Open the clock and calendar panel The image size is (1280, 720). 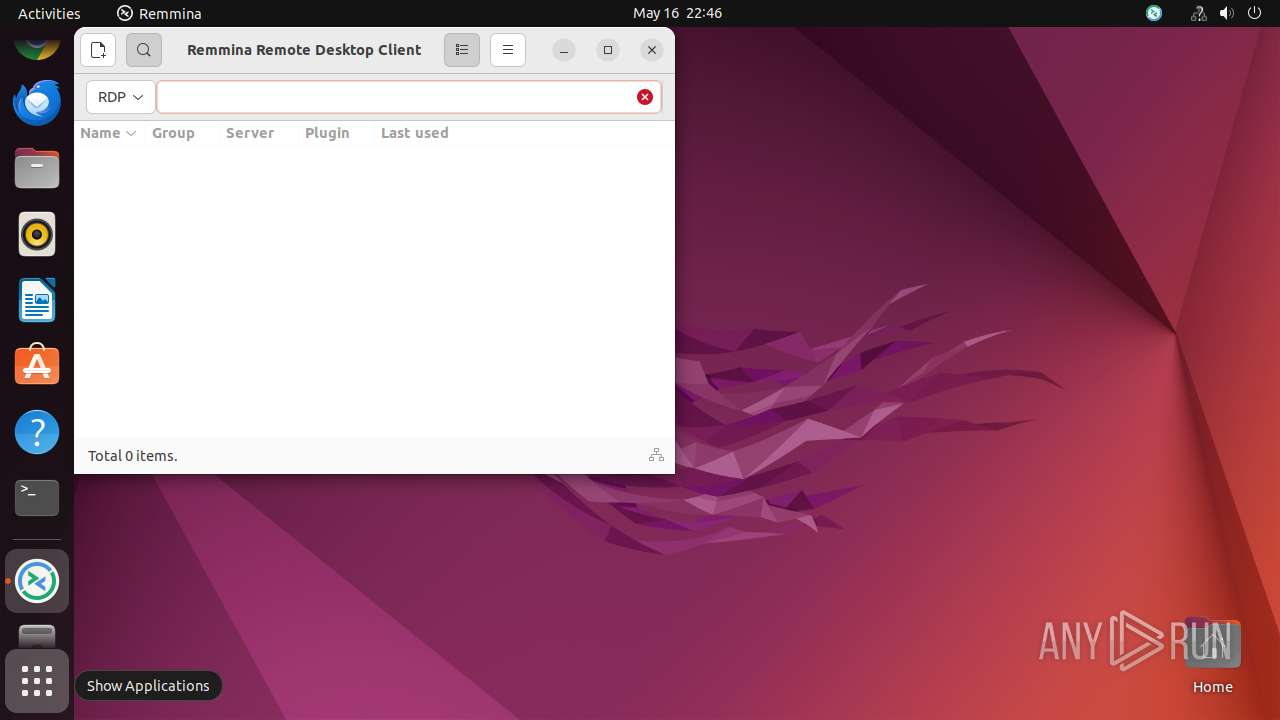pos(677,13)
